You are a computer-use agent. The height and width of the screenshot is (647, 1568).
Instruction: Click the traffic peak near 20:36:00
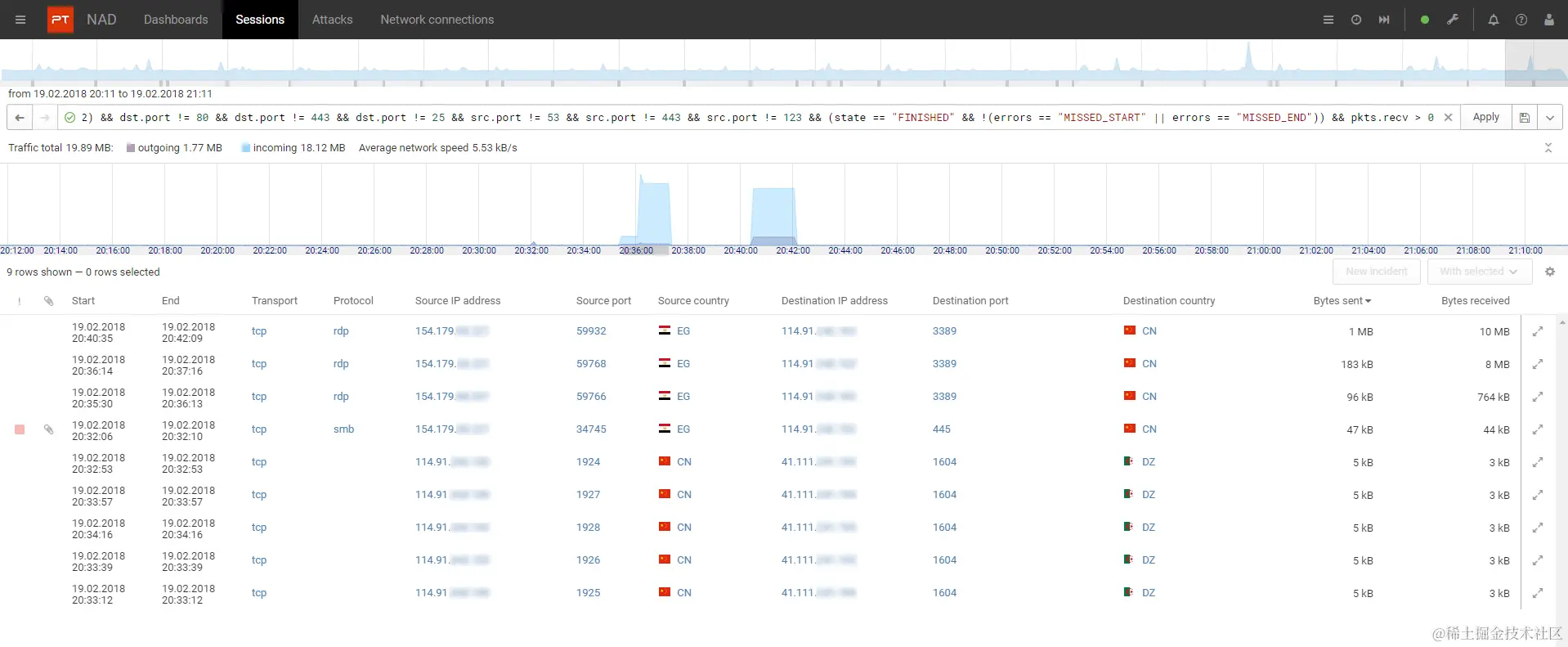click(655, 211)
